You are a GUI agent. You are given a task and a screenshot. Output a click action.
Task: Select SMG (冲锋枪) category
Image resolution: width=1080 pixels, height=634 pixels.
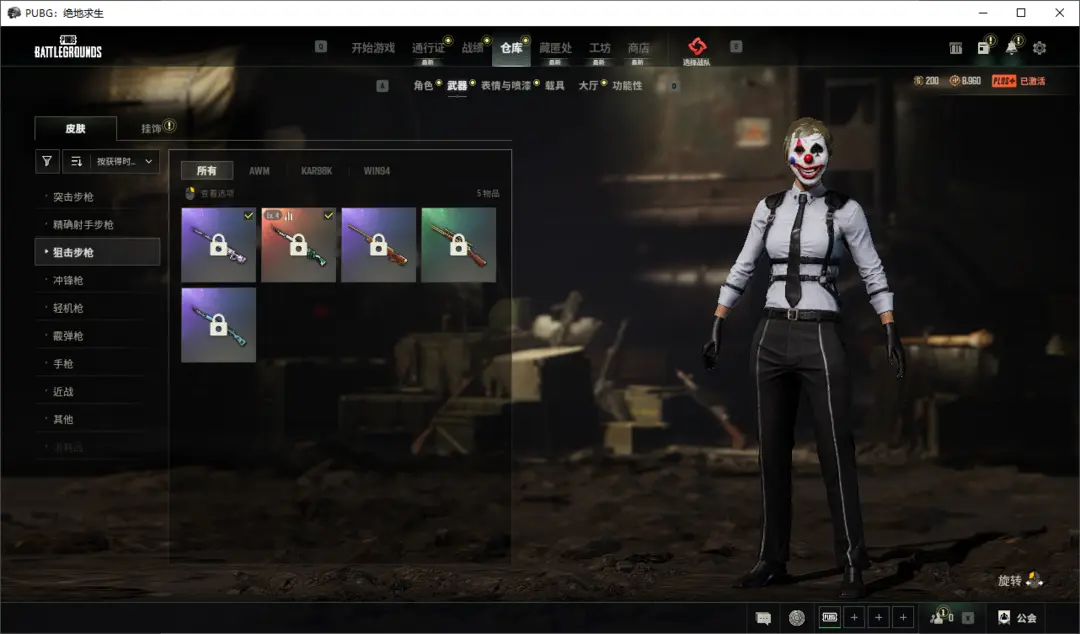pos(97,280)
